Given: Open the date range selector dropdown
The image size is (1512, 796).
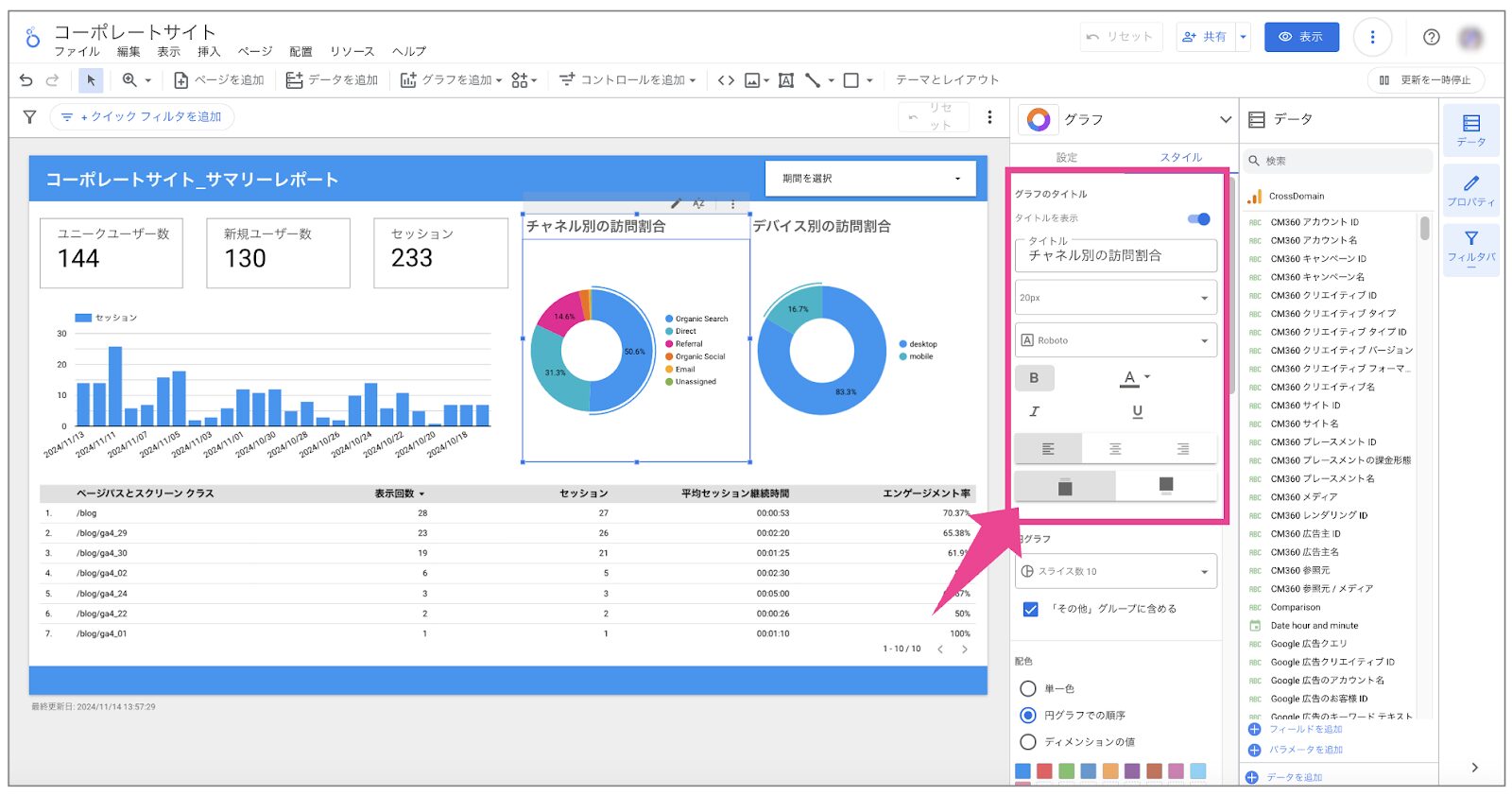Looking at the screenshot, I should click(870, 179).
